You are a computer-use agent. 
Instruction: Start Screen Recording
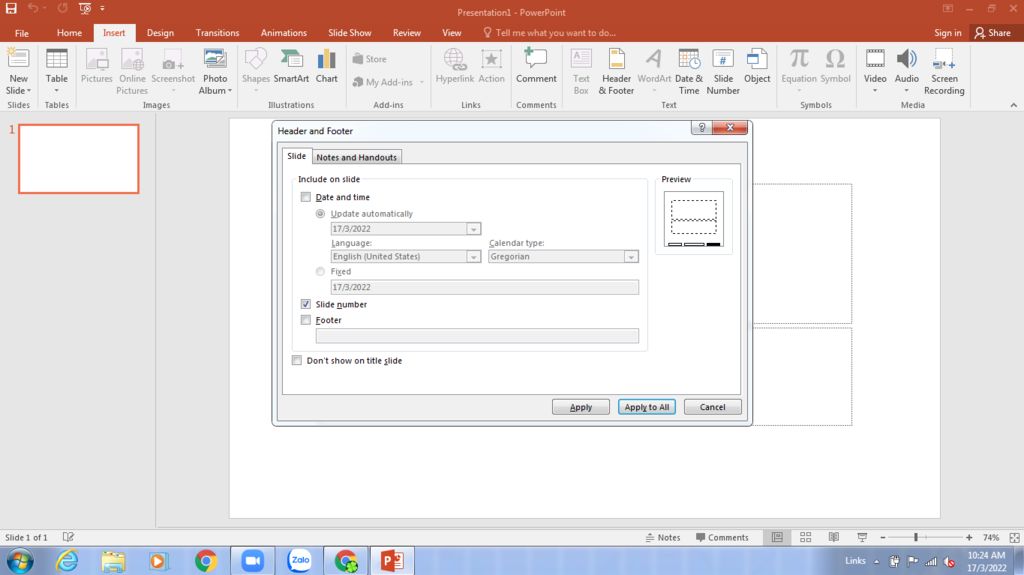944,71
